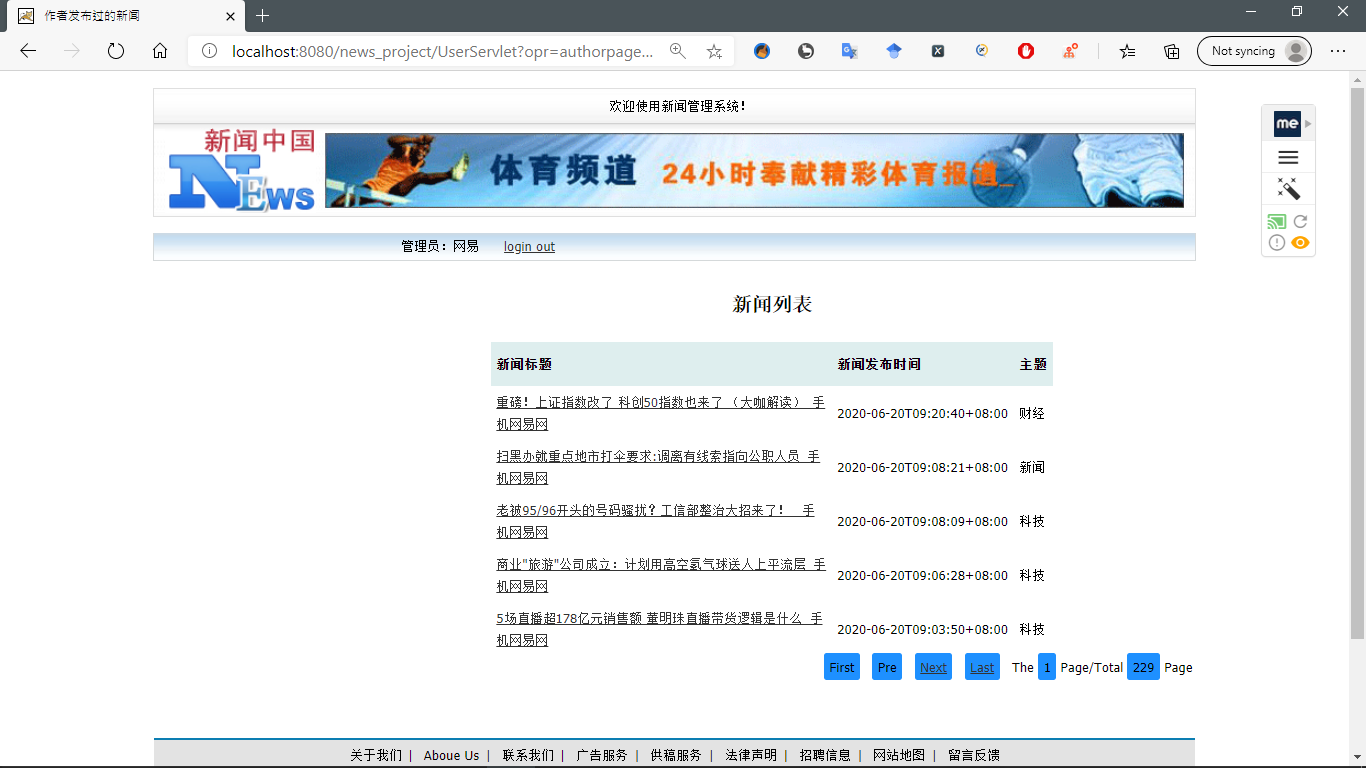Click the login out link
The width and height of the screenshot is (1366, 768).
coord(529,247)
